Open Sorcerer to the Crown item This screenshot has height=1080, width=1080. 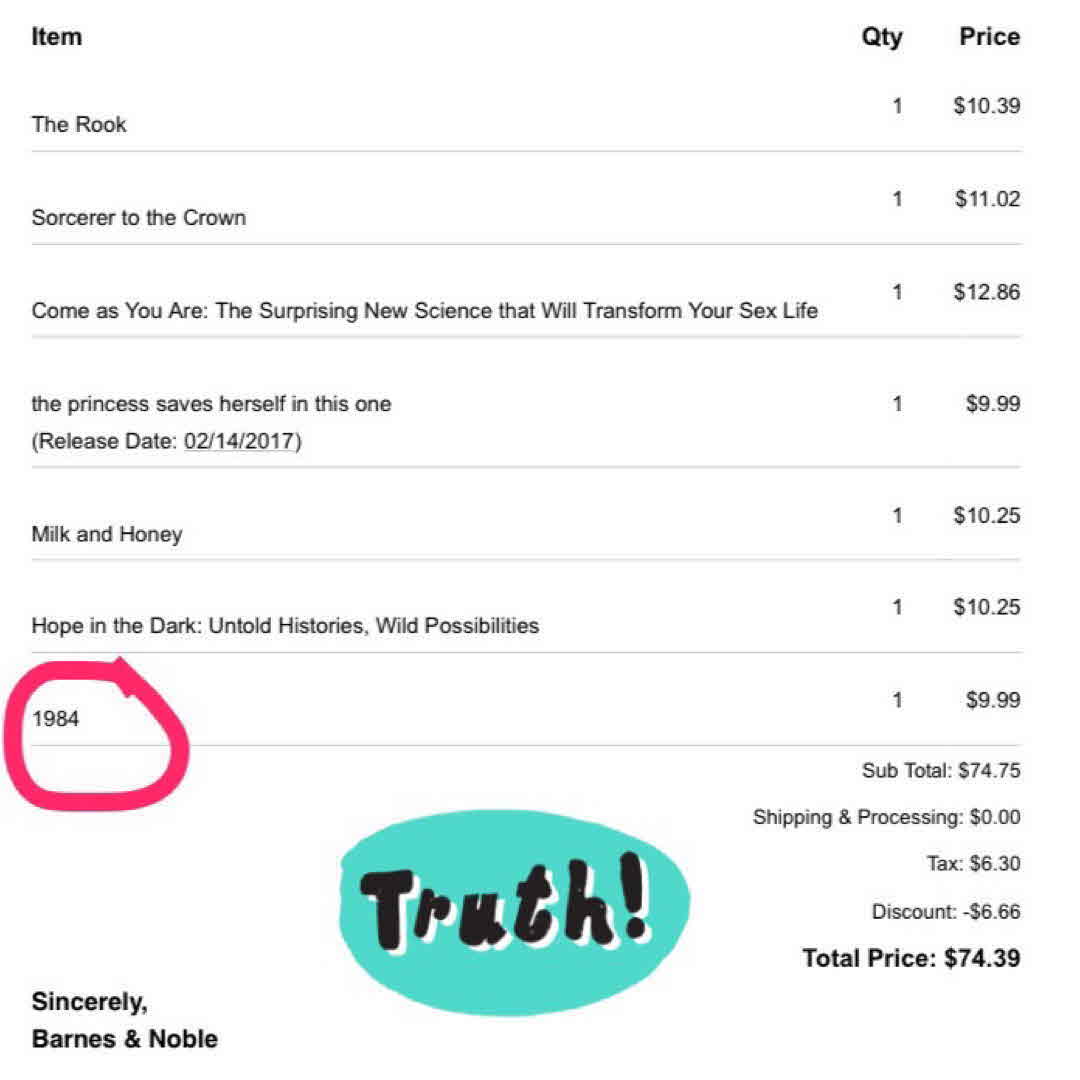pyautogui.click(x=138, y=217)
